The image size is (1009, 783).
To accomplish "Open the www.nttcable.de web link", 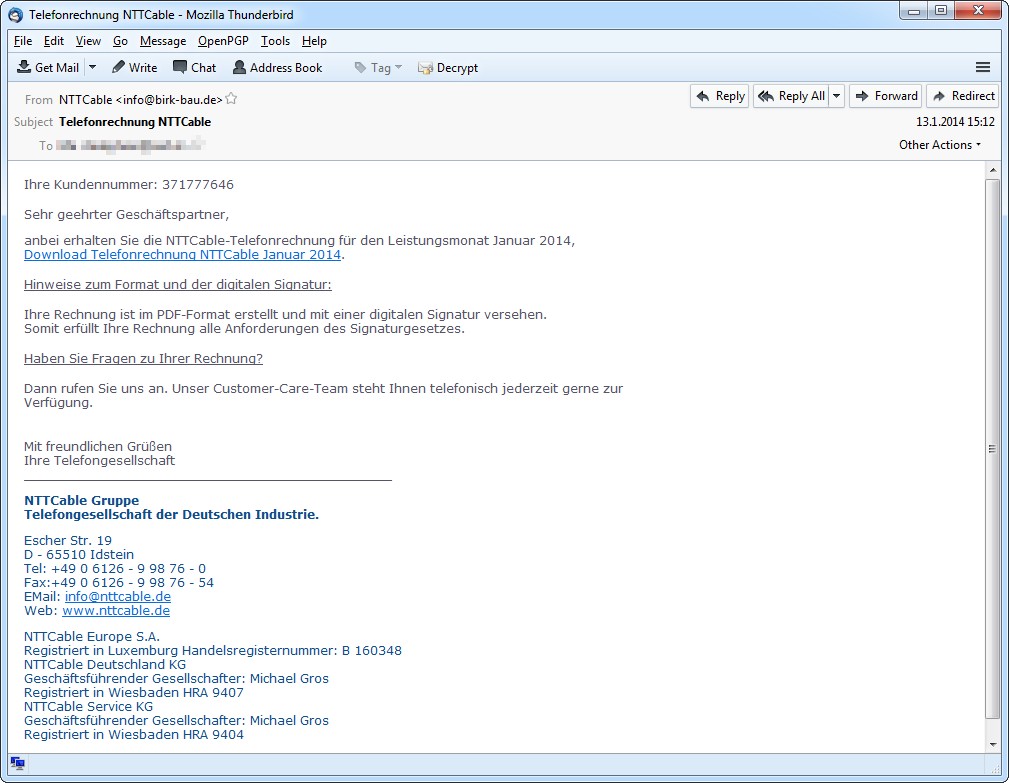I will tap(116, 611).
